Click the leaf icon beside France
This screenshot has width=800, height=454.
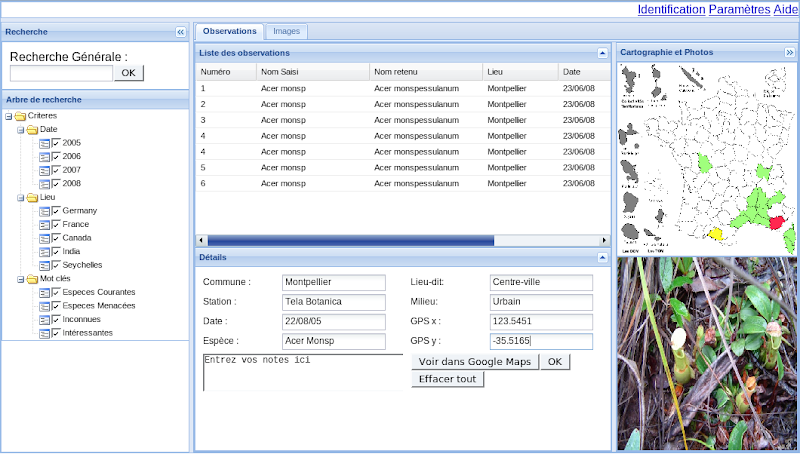click(x=45, y=225)
